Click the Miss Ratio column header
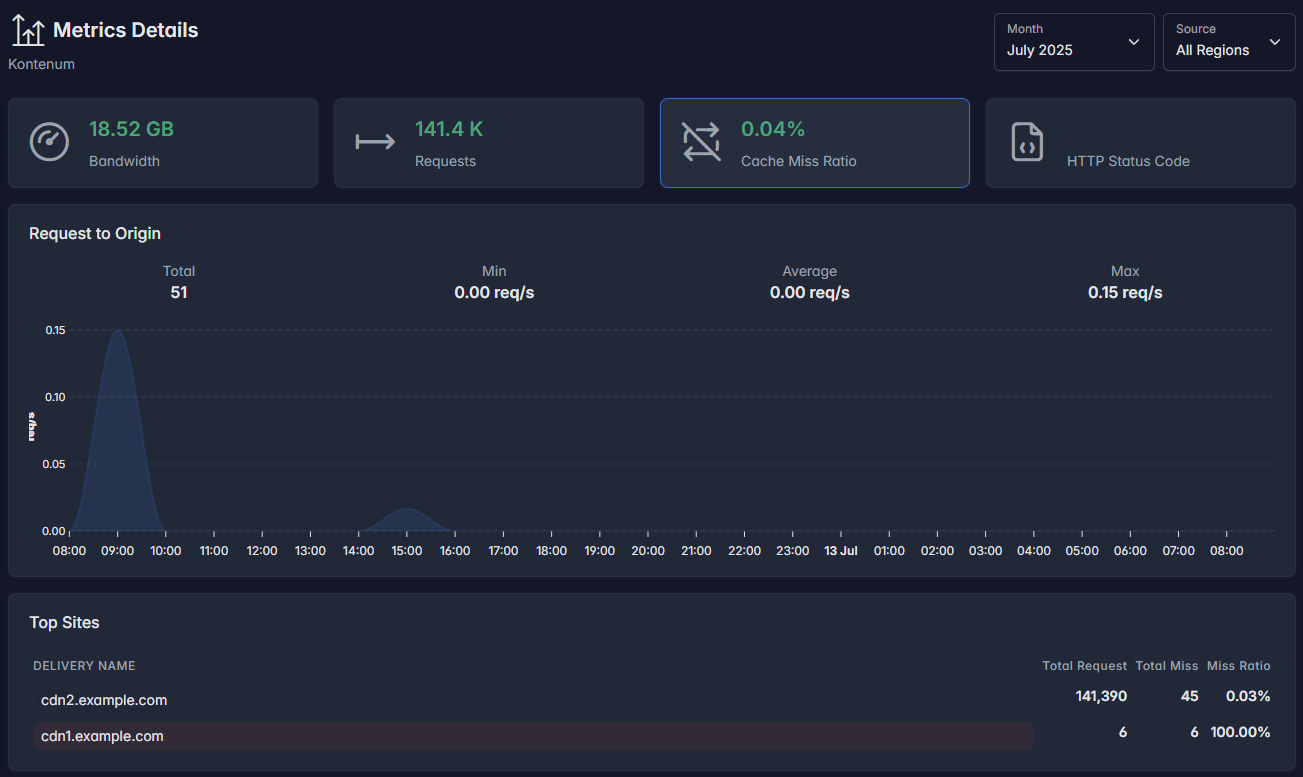The image size is (1303, 777). tap(1239, 666)
